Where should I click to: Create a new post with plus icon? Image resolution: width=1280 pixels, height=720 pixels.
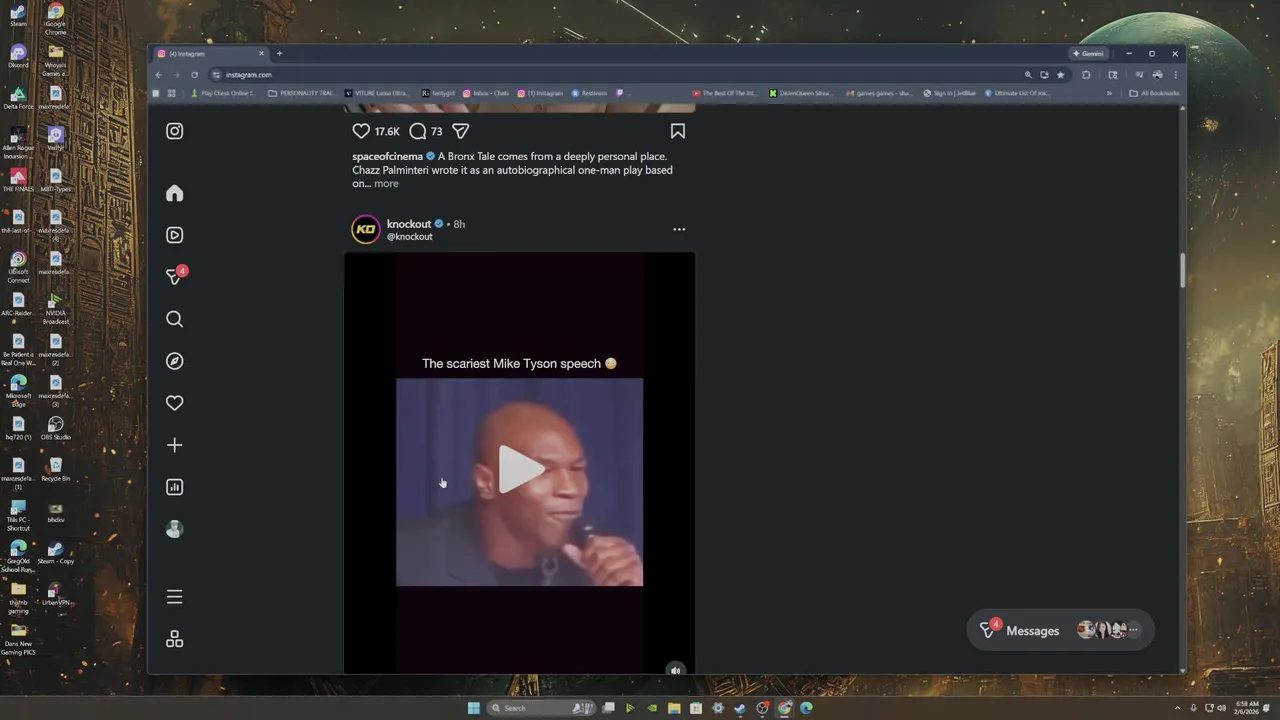tap(174, 445)
